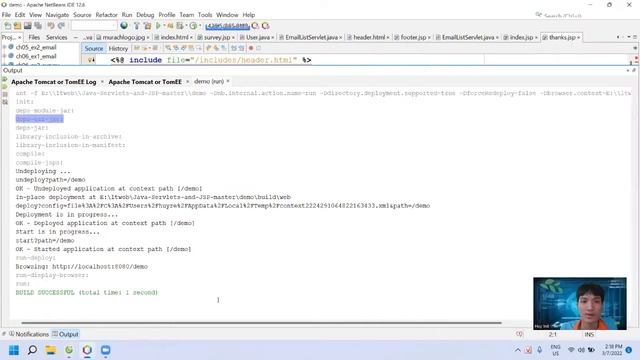Open the Tools menu

tap(205, 15)
